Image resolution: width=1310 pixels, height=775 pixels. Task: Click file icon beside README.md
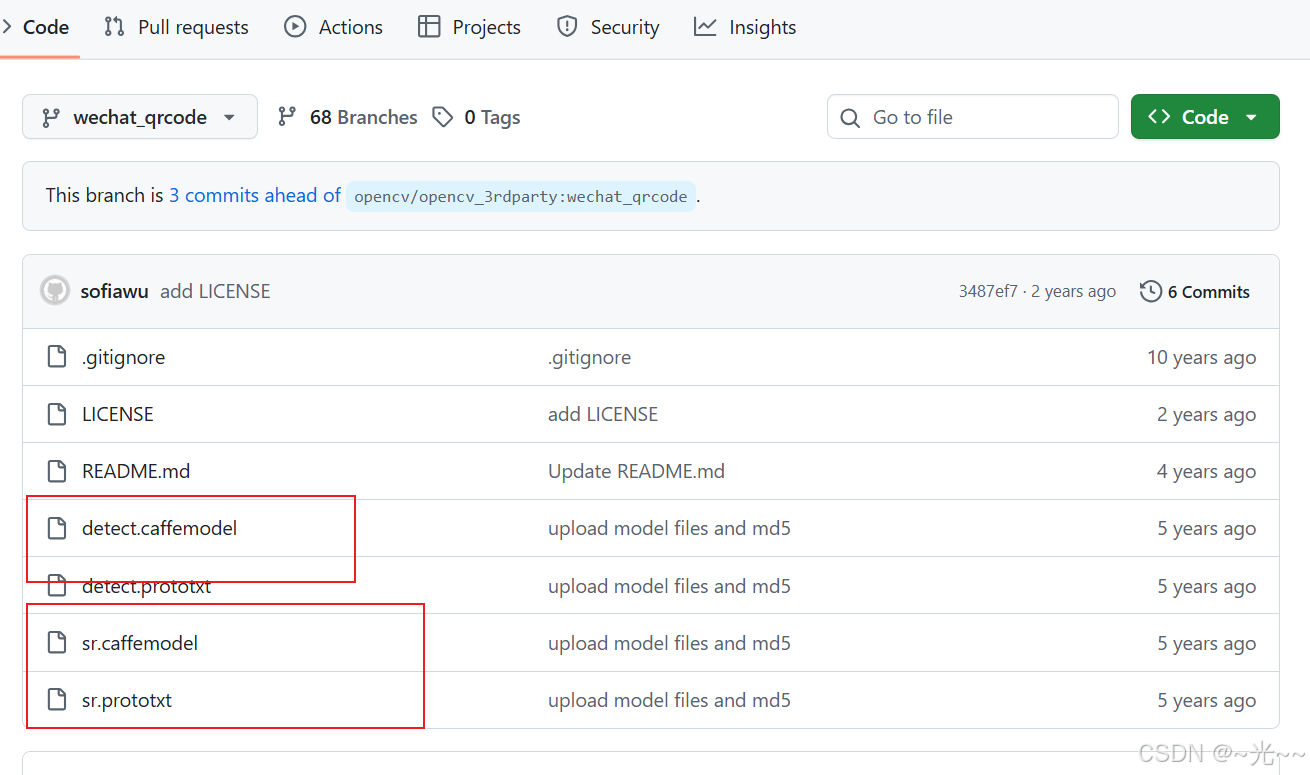tap(57, 471)
